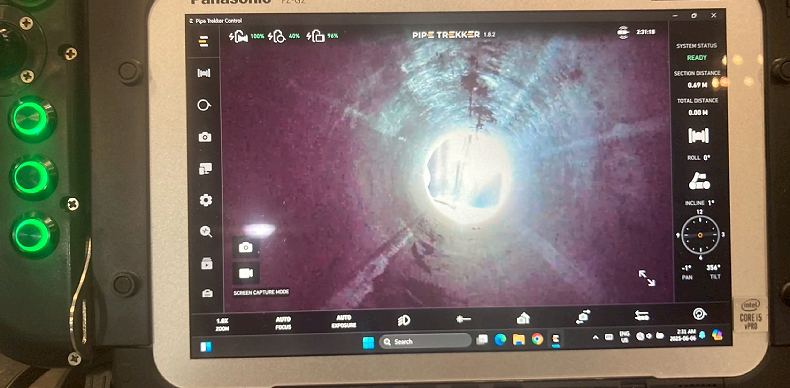The width and height of the screenshot is (790, 388).
Task: Open the media playback folder icon
Action: 206,263
